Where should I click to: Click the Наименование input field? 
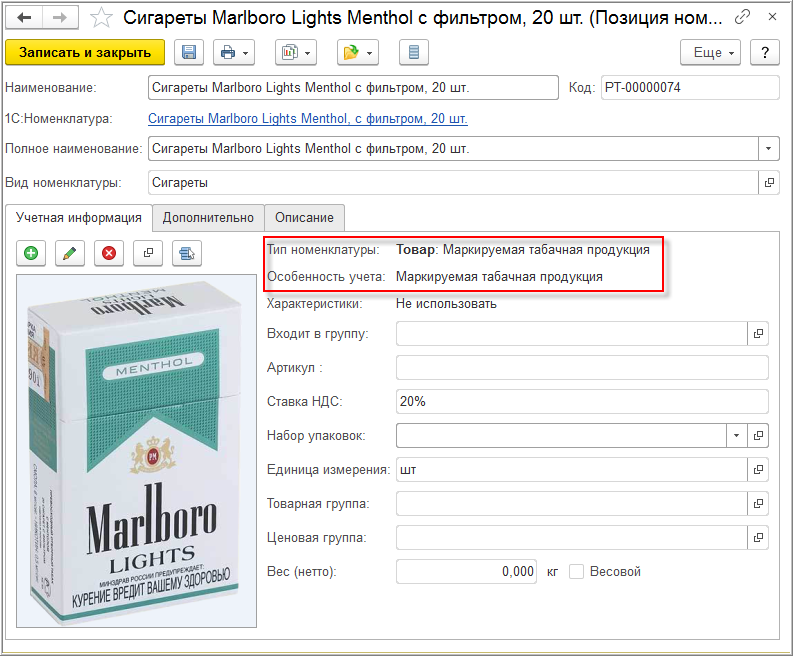[353, 88]
